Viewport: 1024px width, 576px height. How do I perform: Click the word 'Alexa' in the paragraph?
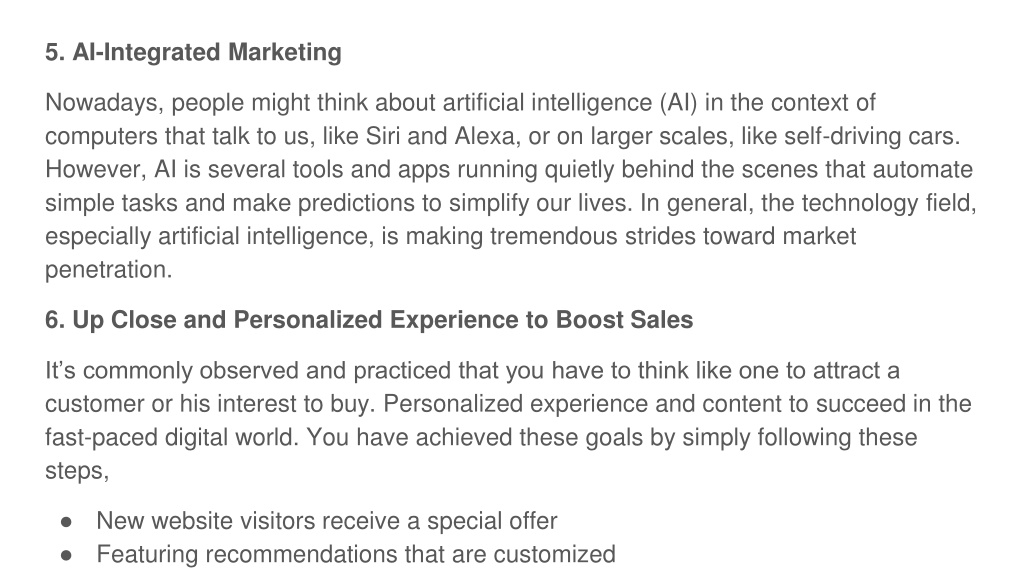(487, 136)
